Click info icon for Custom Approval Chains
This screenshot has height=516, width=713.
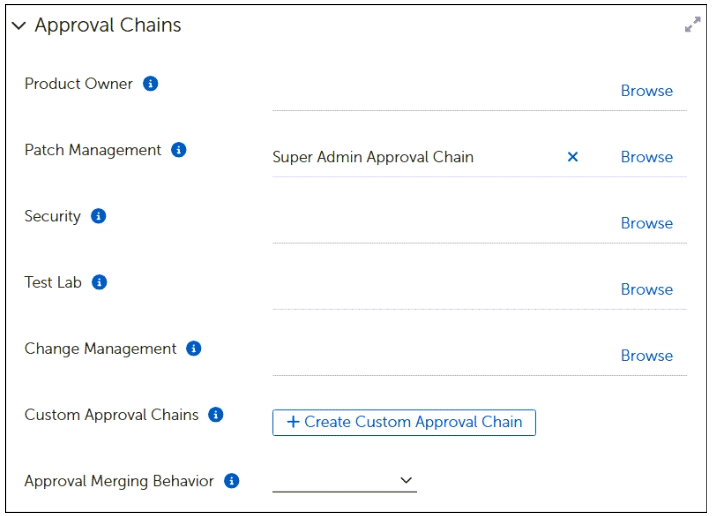tap(216, 415)
